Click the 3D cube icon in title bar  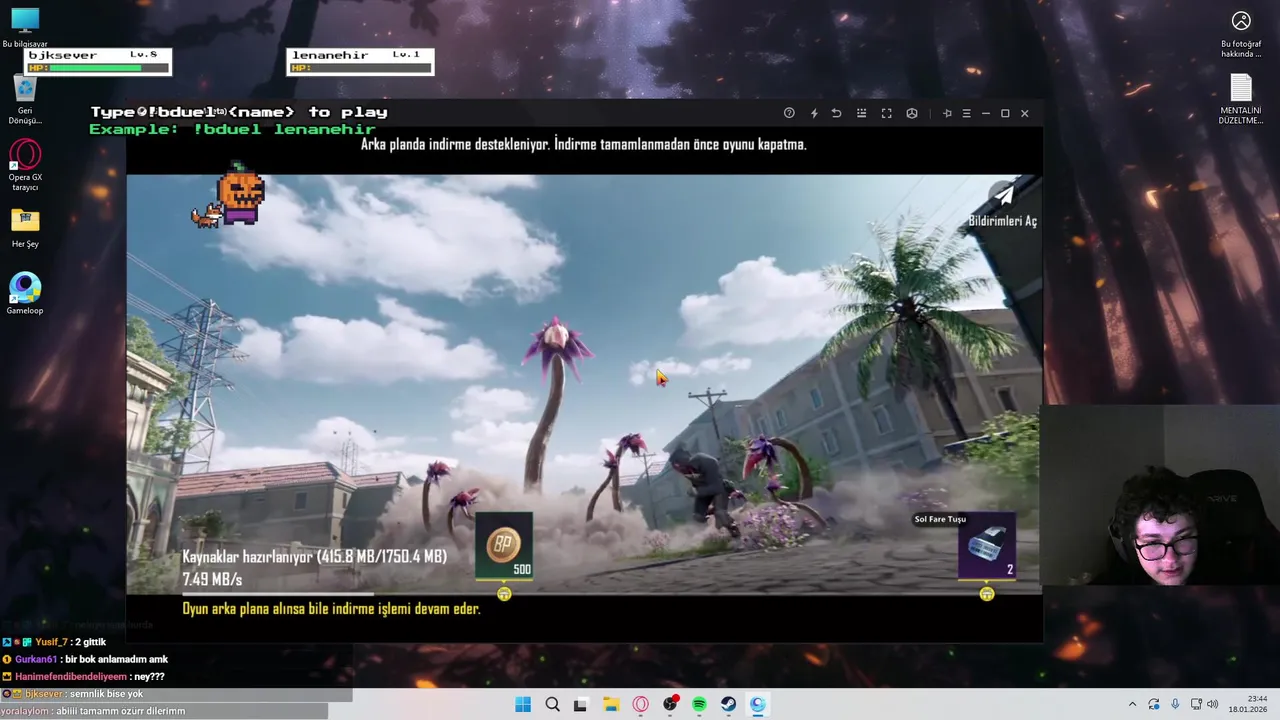pos(912,114)
